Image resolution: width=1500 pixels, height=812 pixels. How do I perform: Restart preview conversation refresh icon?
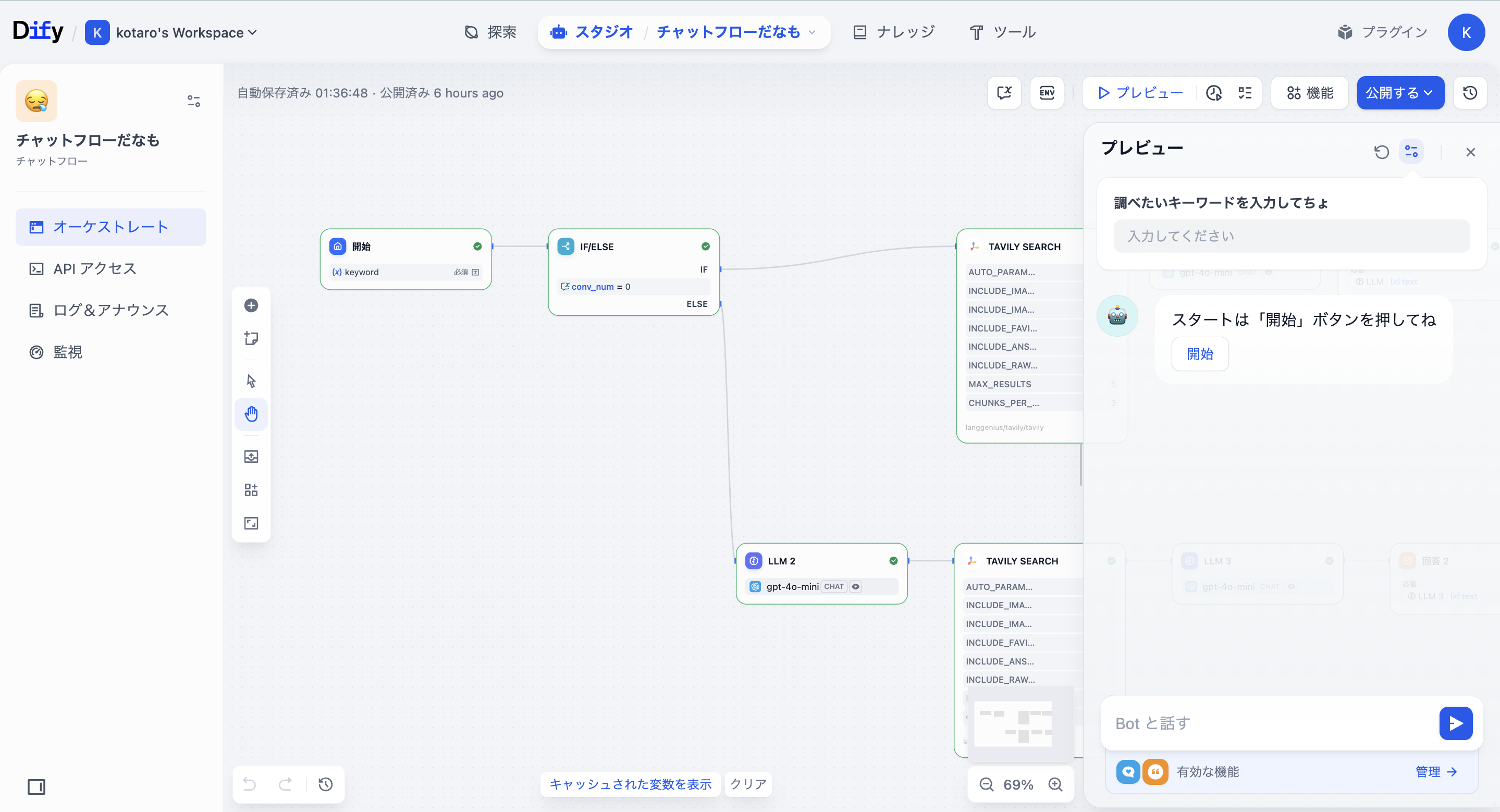click(1381, 152)
